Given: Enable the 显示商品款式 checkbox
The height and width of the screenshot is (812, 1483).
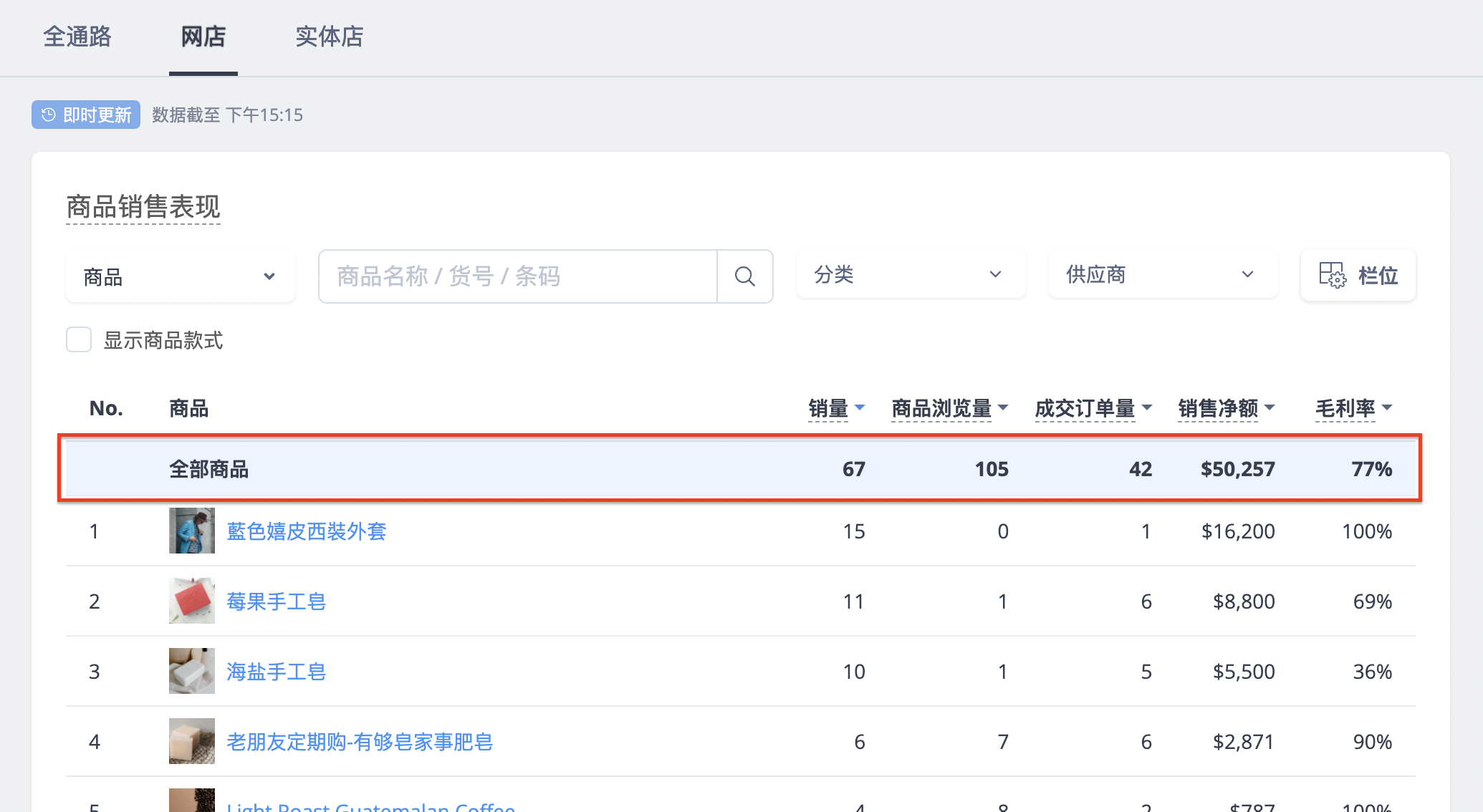Looking at the screenshot, I should 79,339.
